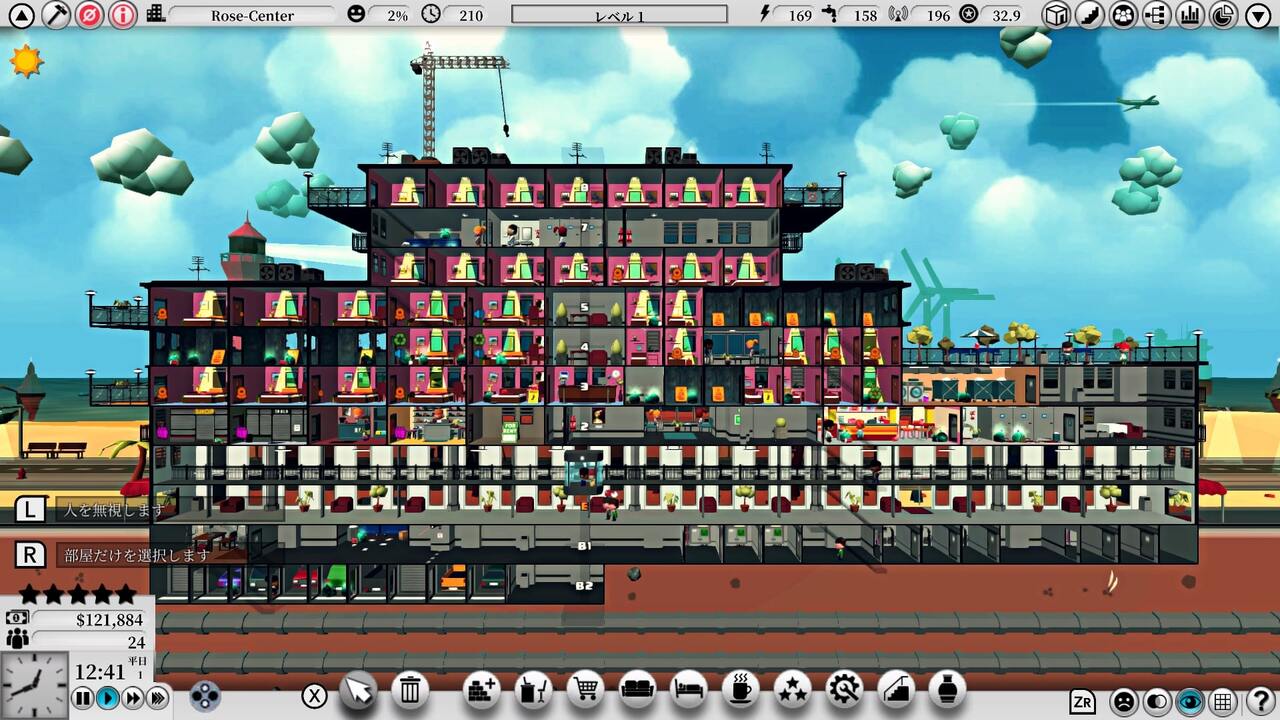Click the X cancel button
The width and height of the screenshot is (1280, 720).
(314, 697)
